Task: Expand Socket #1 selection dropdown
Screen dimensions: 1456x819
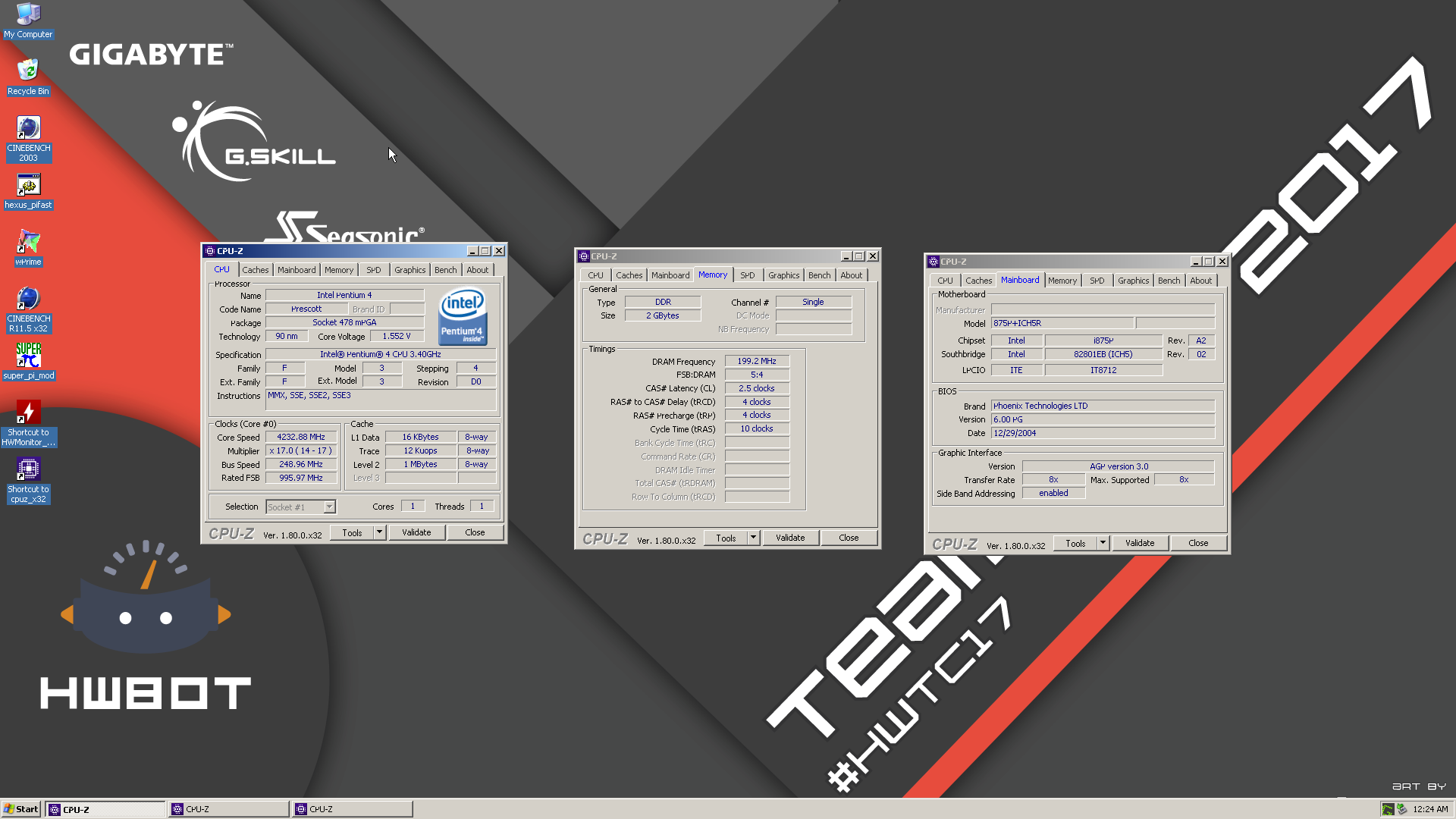Action: pos(330,507)
